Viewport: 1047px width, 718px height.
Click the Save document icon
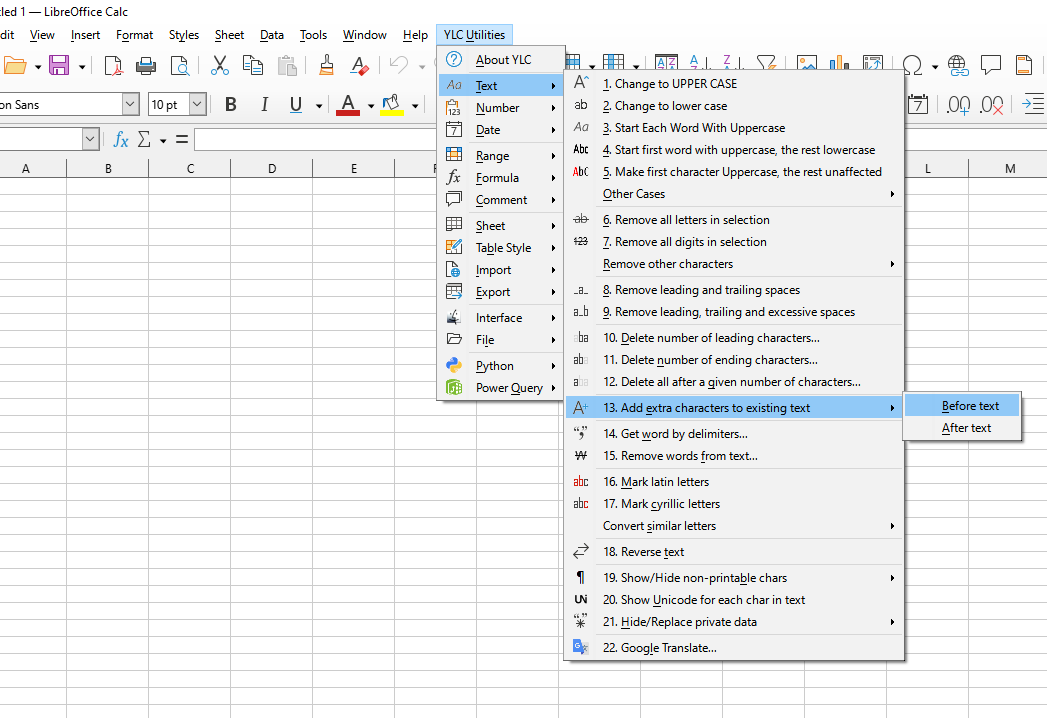click(x=59, y=66)
